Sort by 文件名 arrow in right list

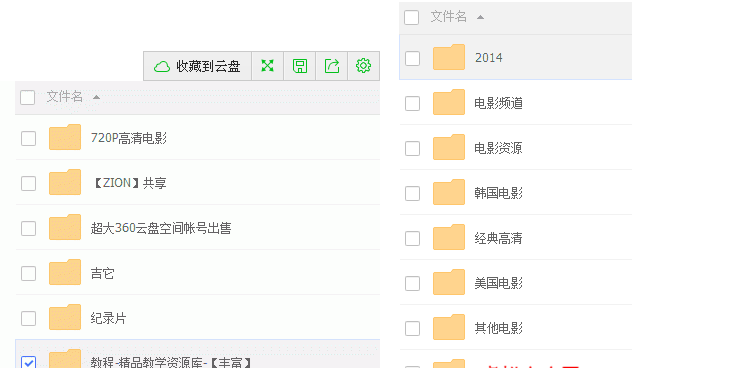click(480, 17)
